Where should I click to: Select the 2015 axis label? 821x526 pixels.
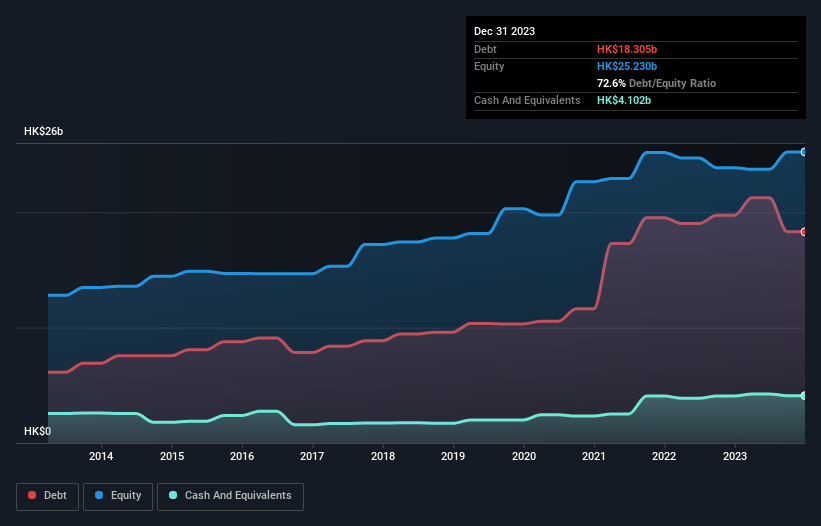(172, 456)
